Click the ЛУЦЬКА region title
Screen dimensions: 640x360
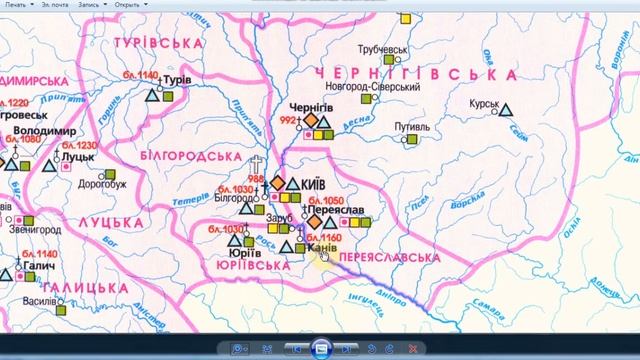(x=111, y=223)
